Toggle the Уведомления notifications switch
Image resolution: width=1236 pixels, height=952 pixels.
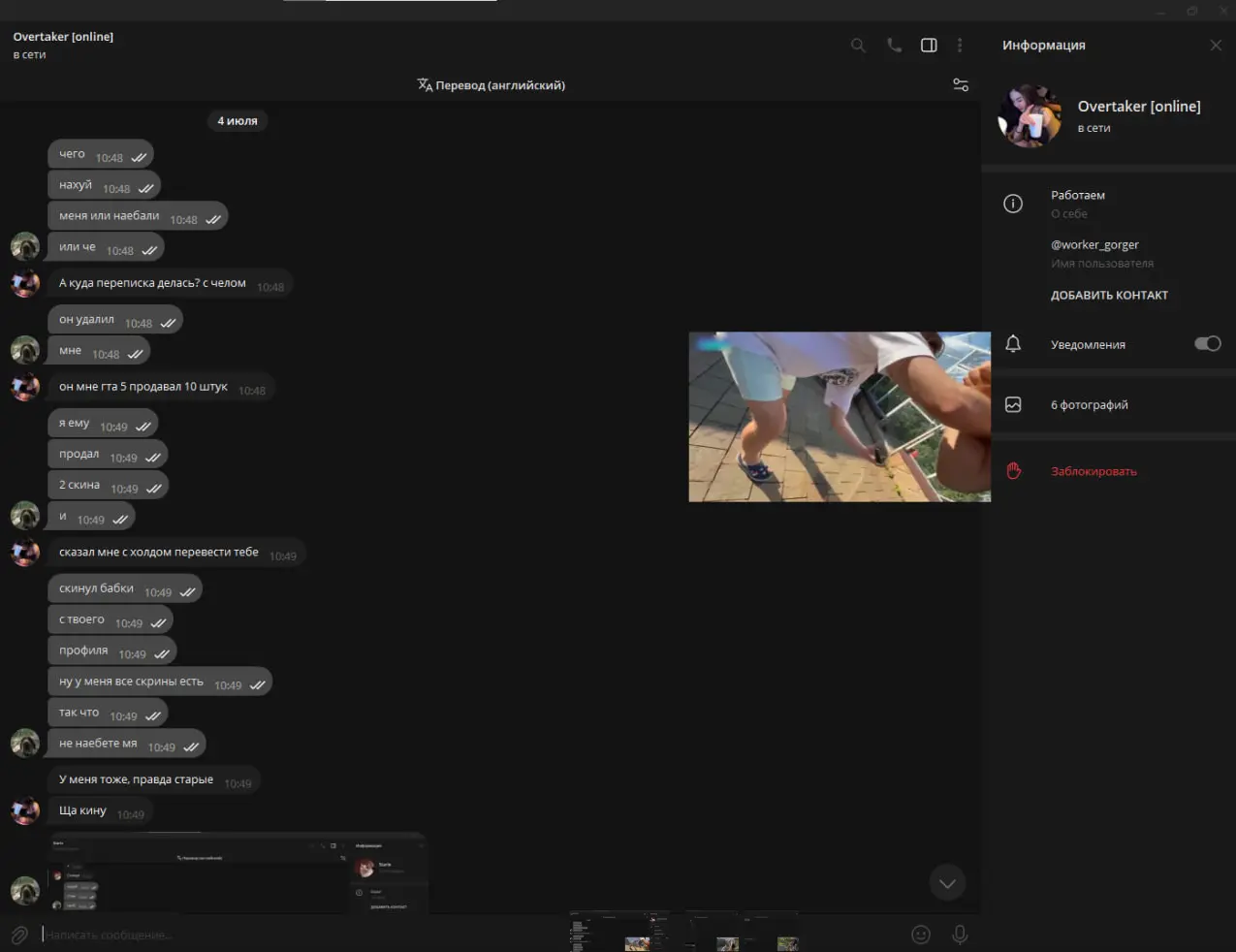click(x=1207, y=344)
